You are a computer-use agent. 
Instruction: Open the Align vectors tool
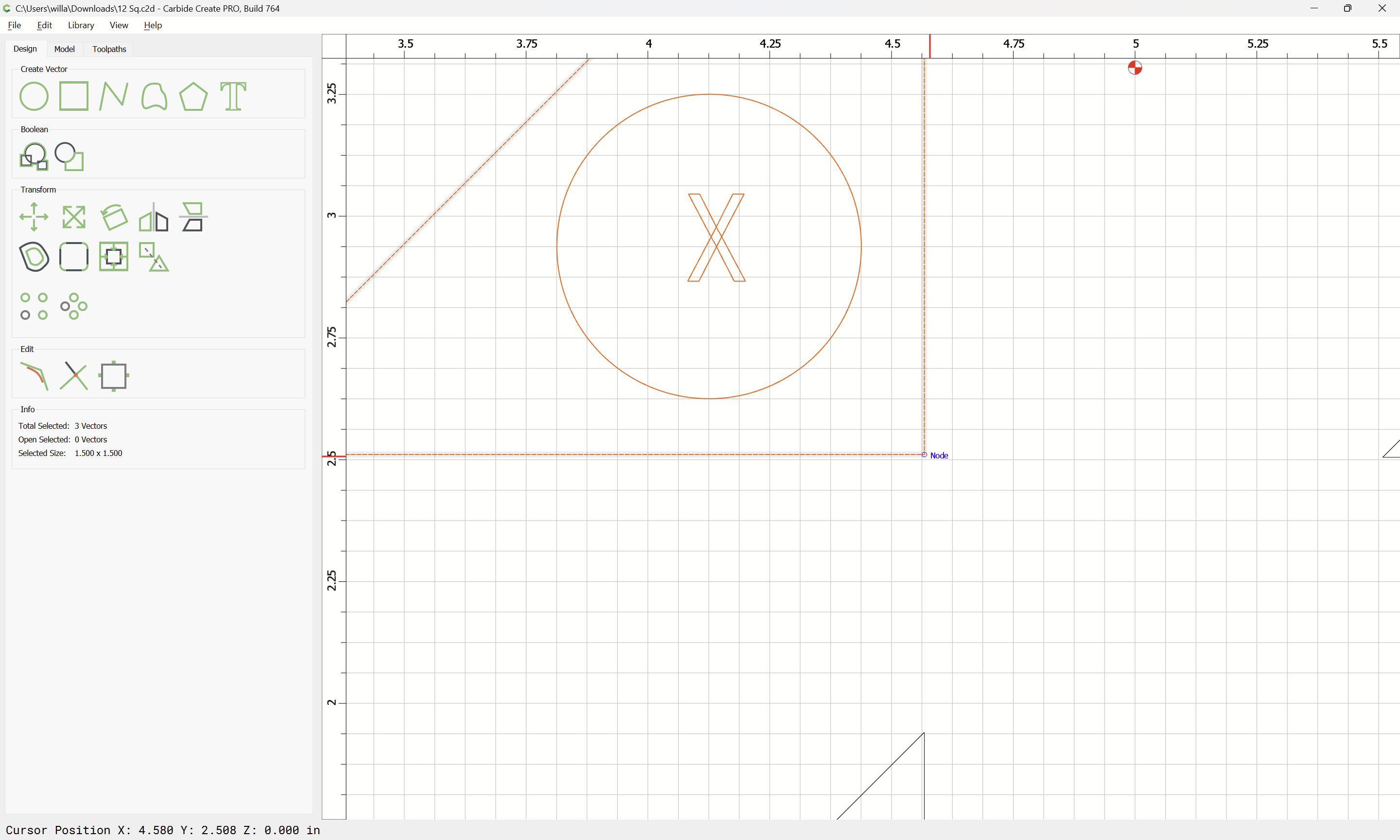pyautogui.click(x=193, y=217)
